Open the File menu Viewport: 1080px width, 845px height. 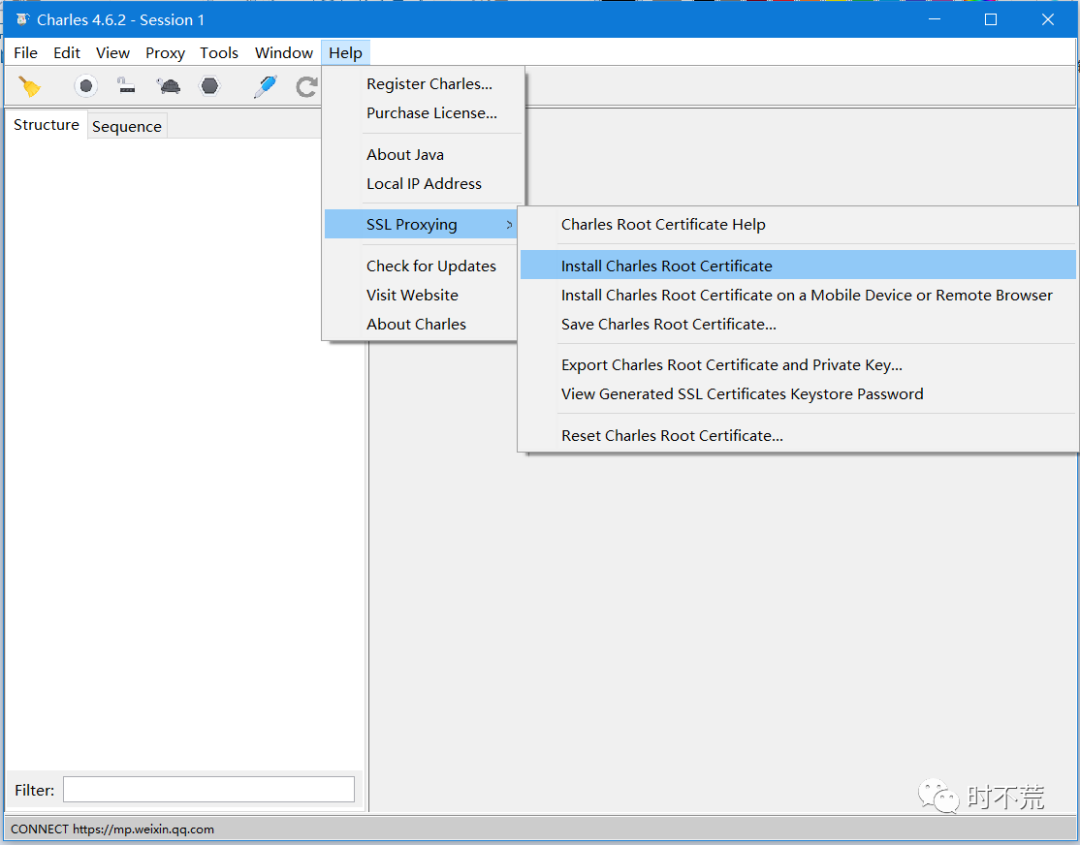[x=25, y=53]
